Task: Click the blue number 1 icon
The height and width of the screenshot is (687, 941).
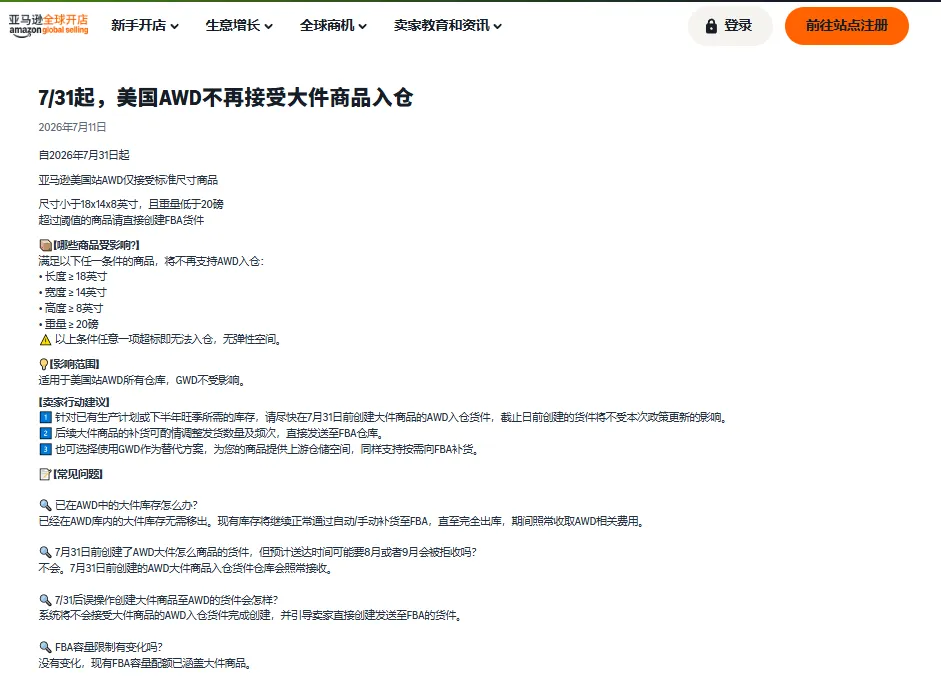Action: [x=46, y=417]
